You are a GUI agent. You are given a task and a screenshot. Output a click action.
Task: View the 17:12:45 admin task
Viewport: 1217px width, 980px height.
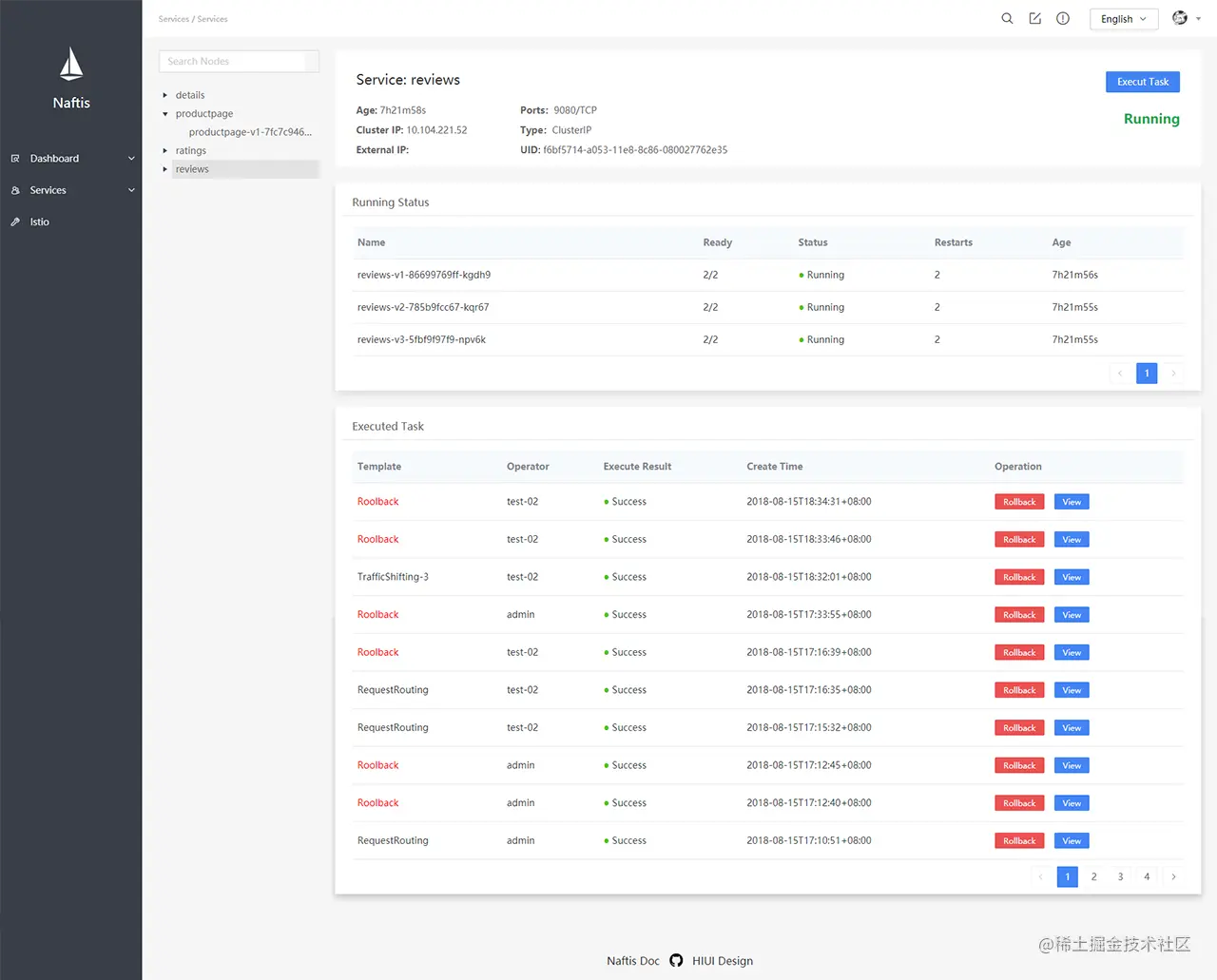click(x=1072, y=766)
